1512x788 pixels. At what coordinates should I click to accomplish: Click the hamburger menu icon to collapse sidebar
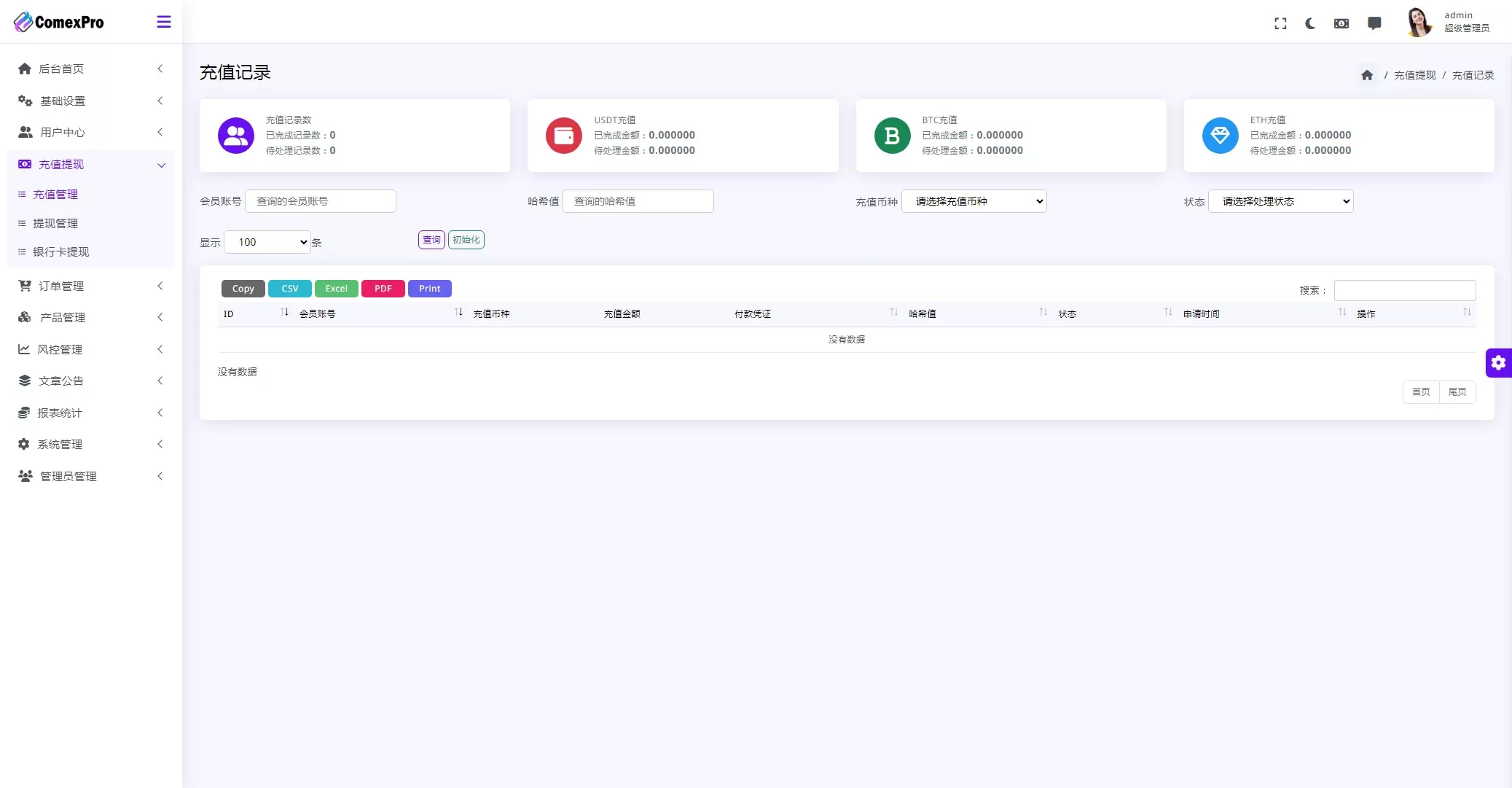(164, 22)
